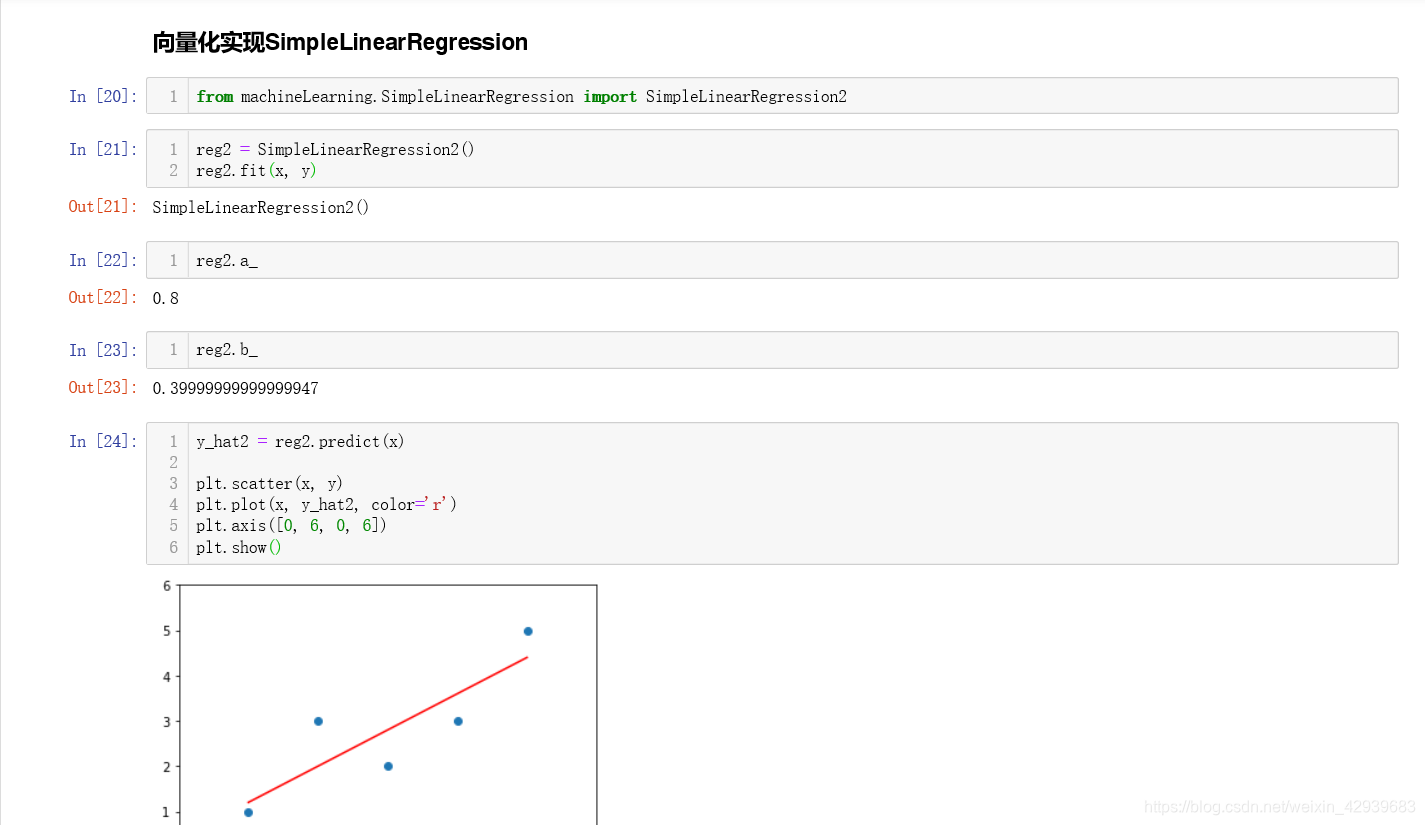Click the heading 向量化实现SimpleLinearRegression

pyautogui.click(x=340, y=42)
